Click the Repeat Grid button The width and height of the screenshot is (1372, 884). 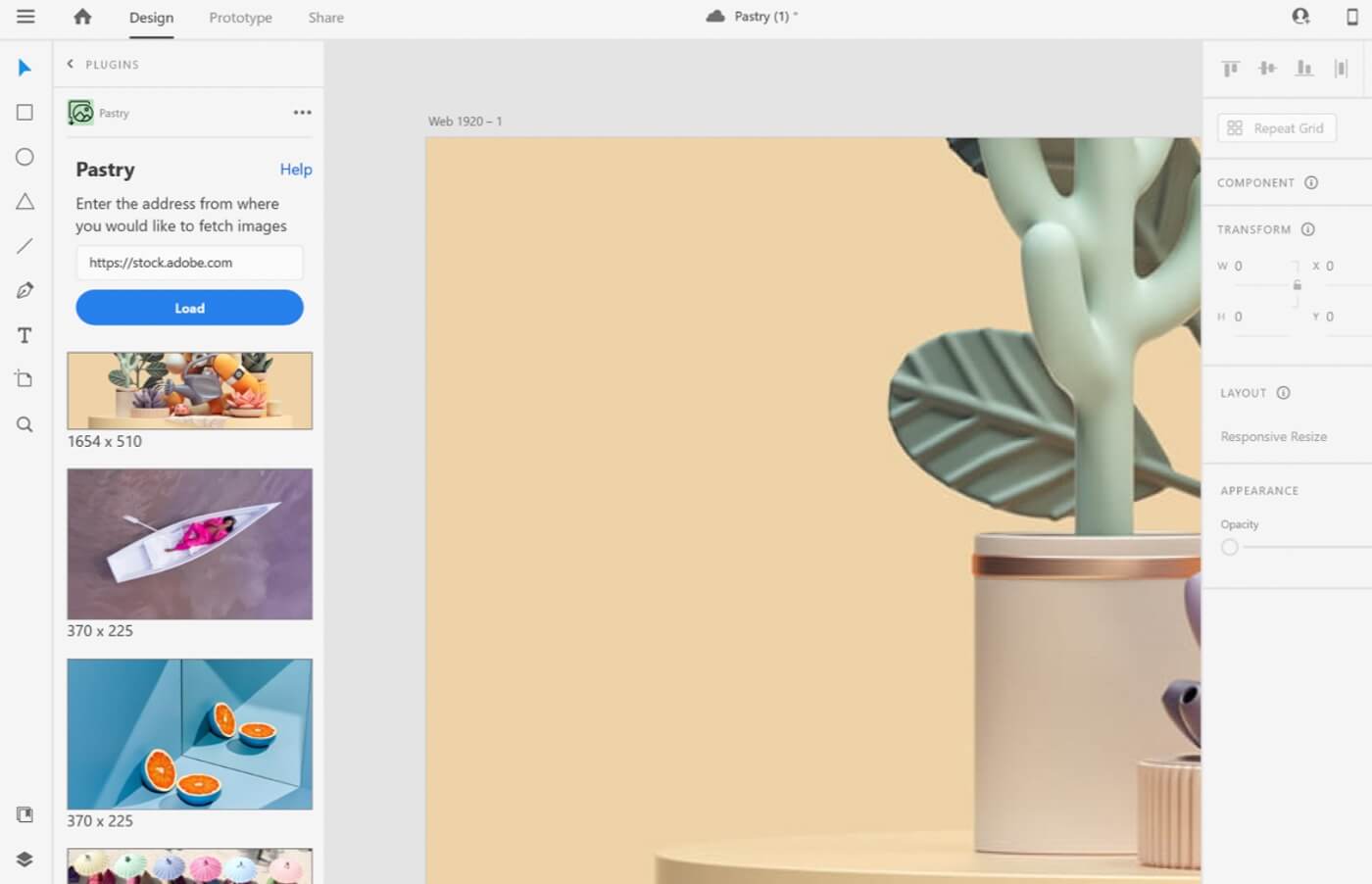tap(1277, 128)
